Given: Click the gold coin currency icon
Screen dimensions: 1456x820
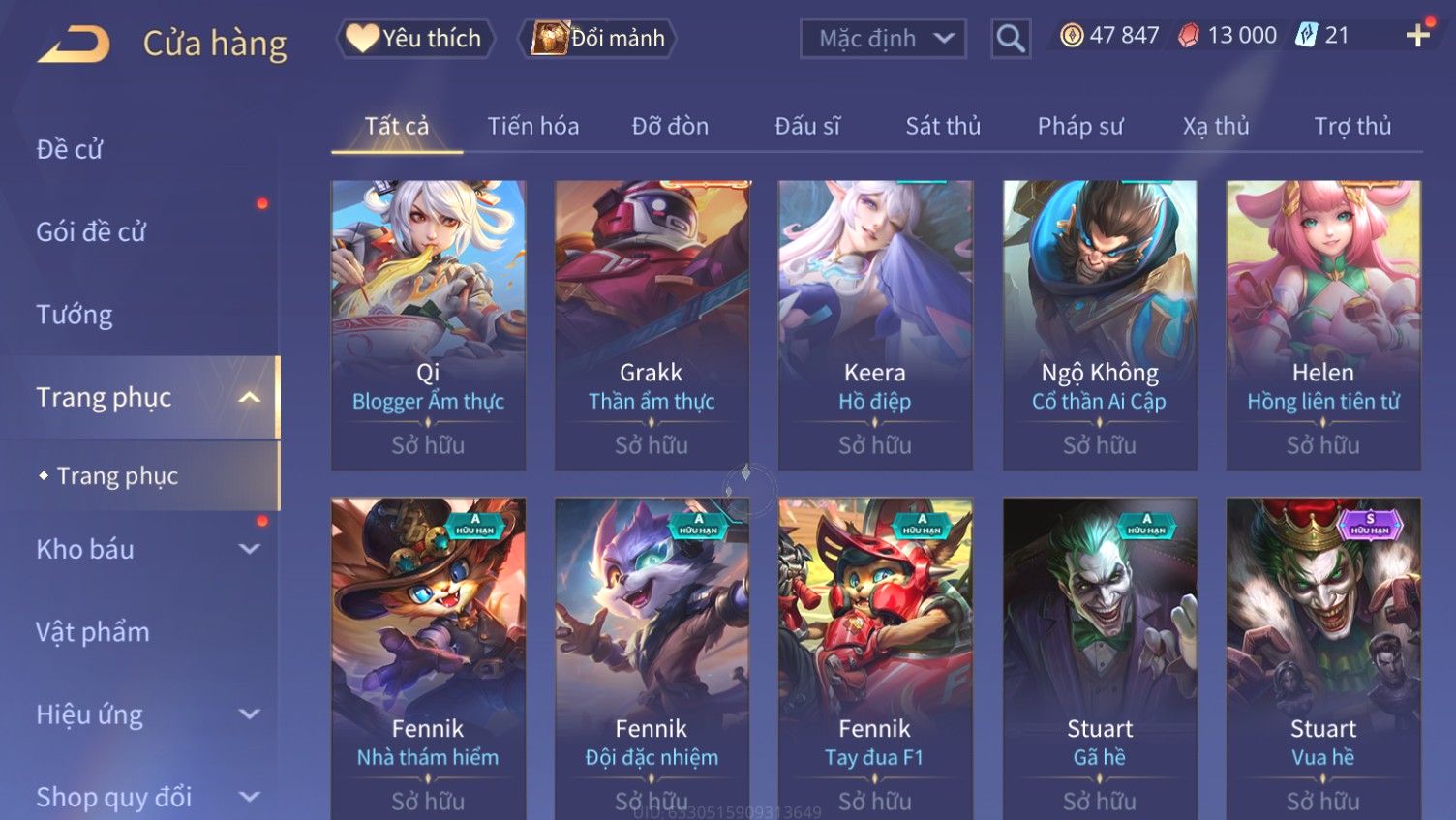Looking at the screenshot, I should coord(1072,36).
